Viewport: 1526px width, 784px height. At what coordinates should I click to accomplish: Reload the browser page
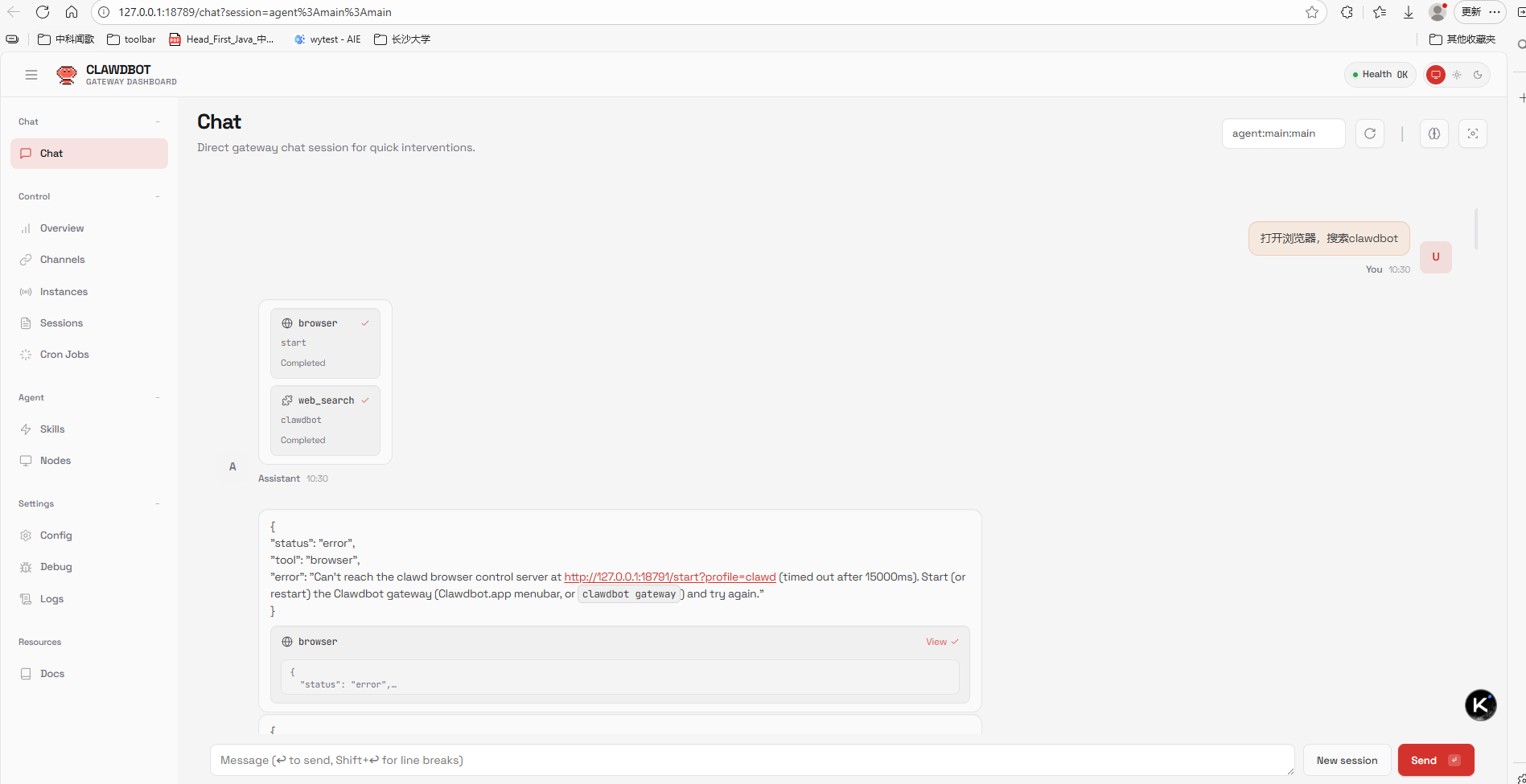point(43,12)
